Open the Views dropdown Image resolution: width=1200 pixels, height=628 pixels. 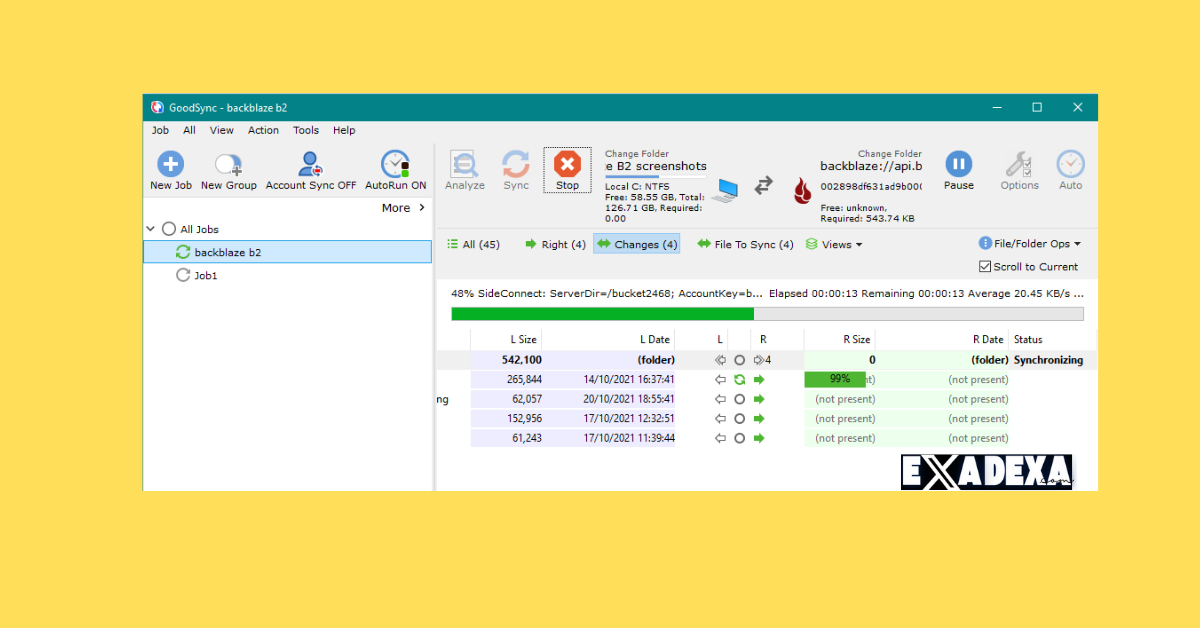pos(834,244)
